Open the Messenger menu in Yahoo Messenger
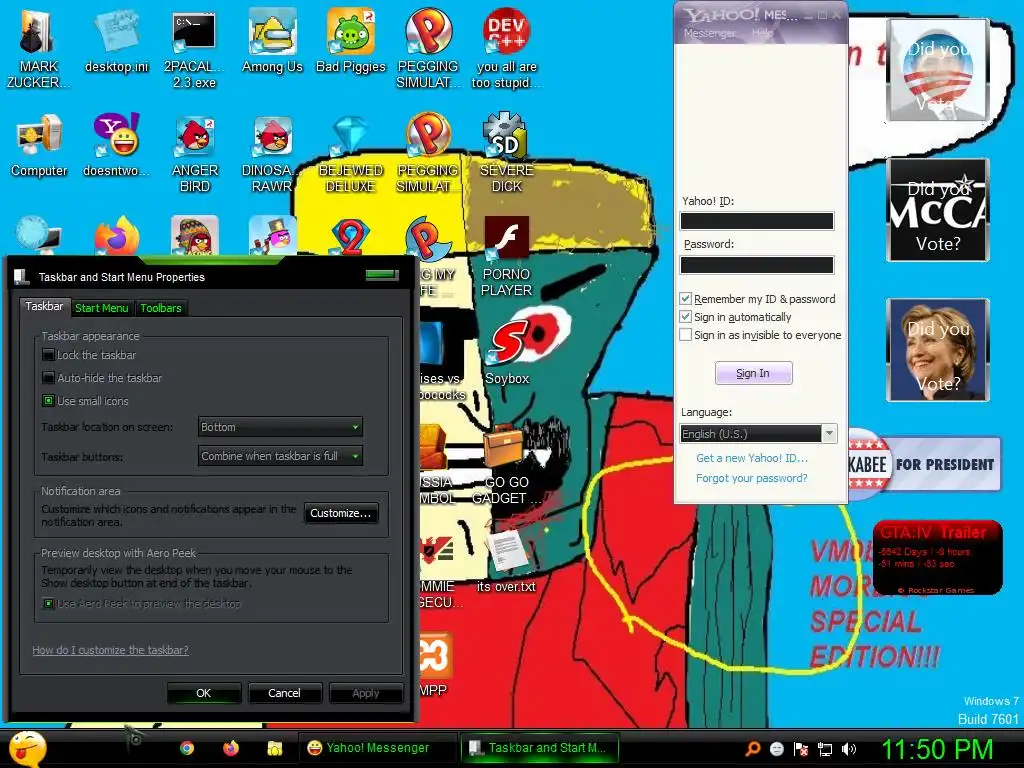 (x=709, y=33)
